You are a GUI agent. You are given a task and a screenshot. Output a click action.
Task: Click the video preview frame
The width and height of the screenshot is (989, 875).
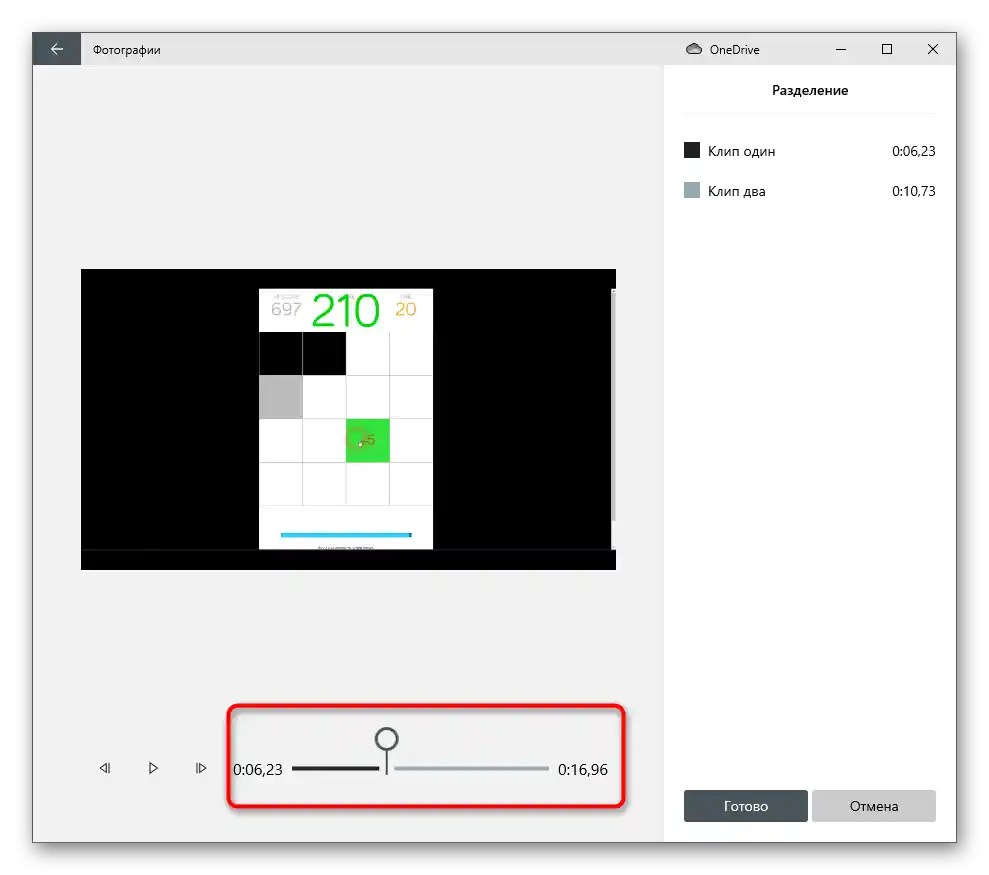click(348, 419)
